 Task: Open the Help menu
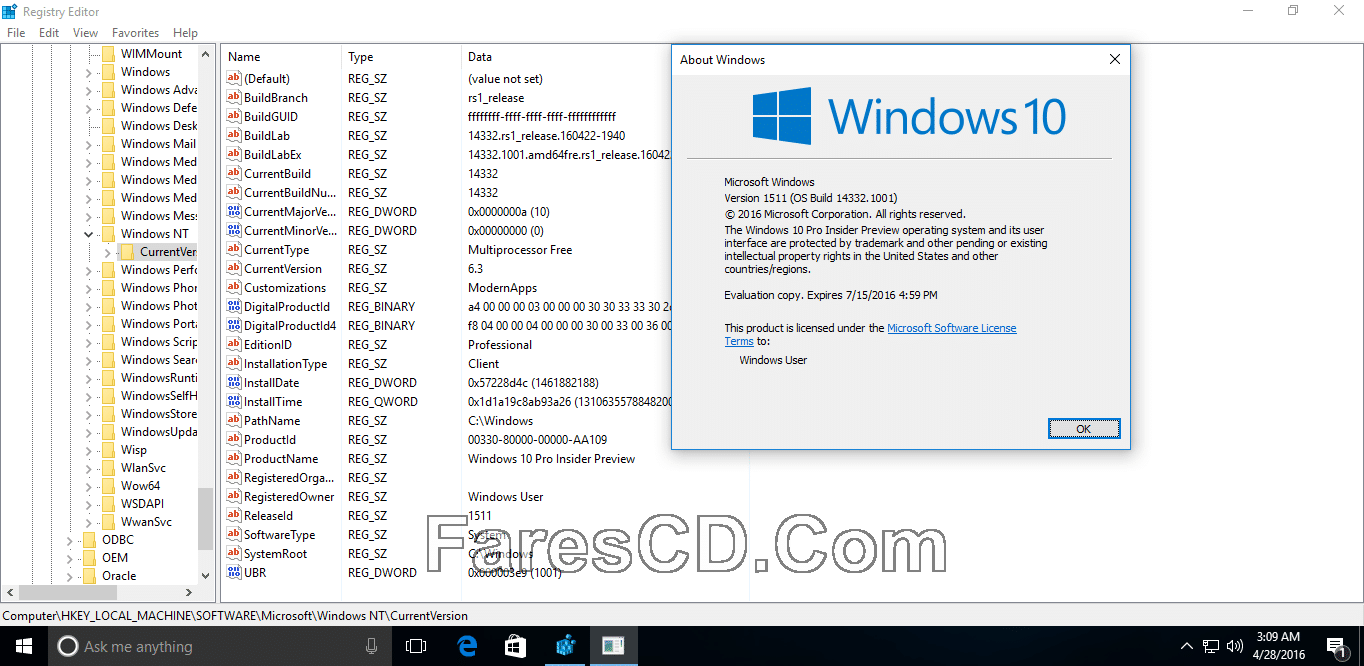click(185, 33)
